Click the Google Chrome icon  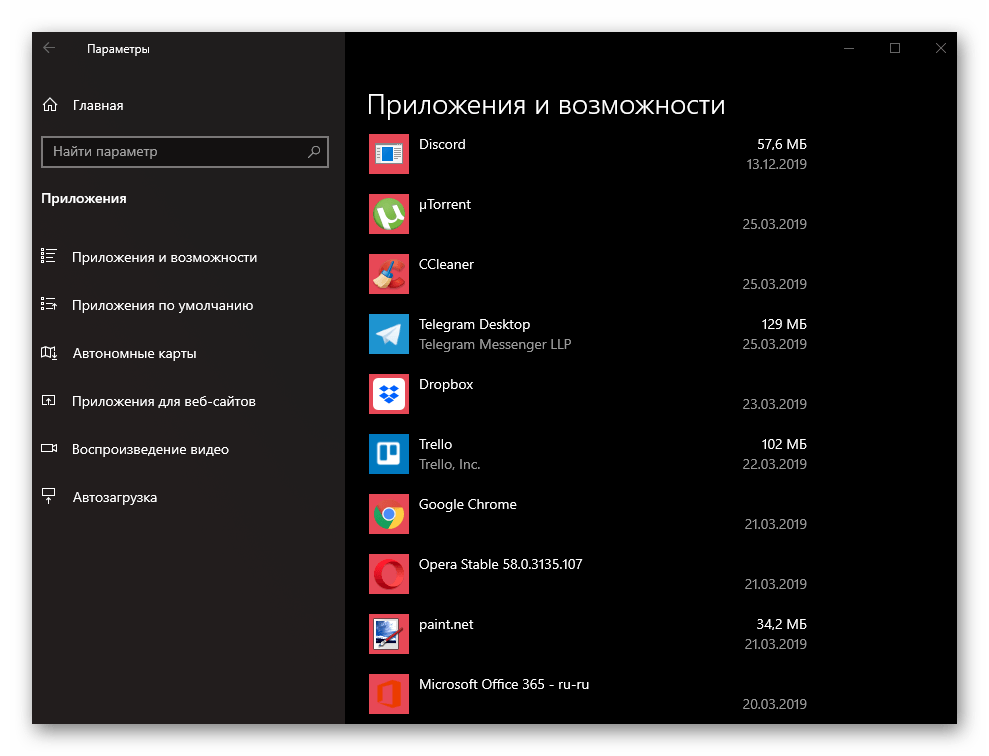click(388, 514)
